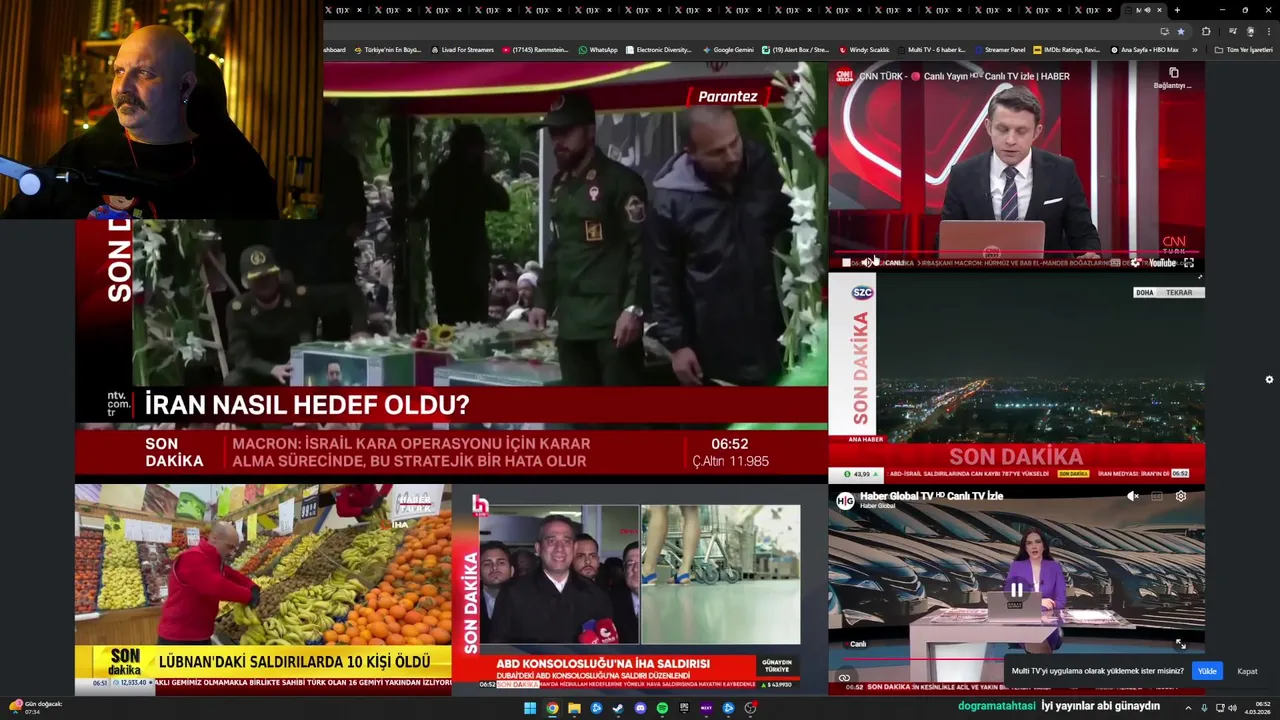Viewport: 1280px width, 720px height.
Task: Open CNN Türk player settings gear
Action: point(1137,263)
